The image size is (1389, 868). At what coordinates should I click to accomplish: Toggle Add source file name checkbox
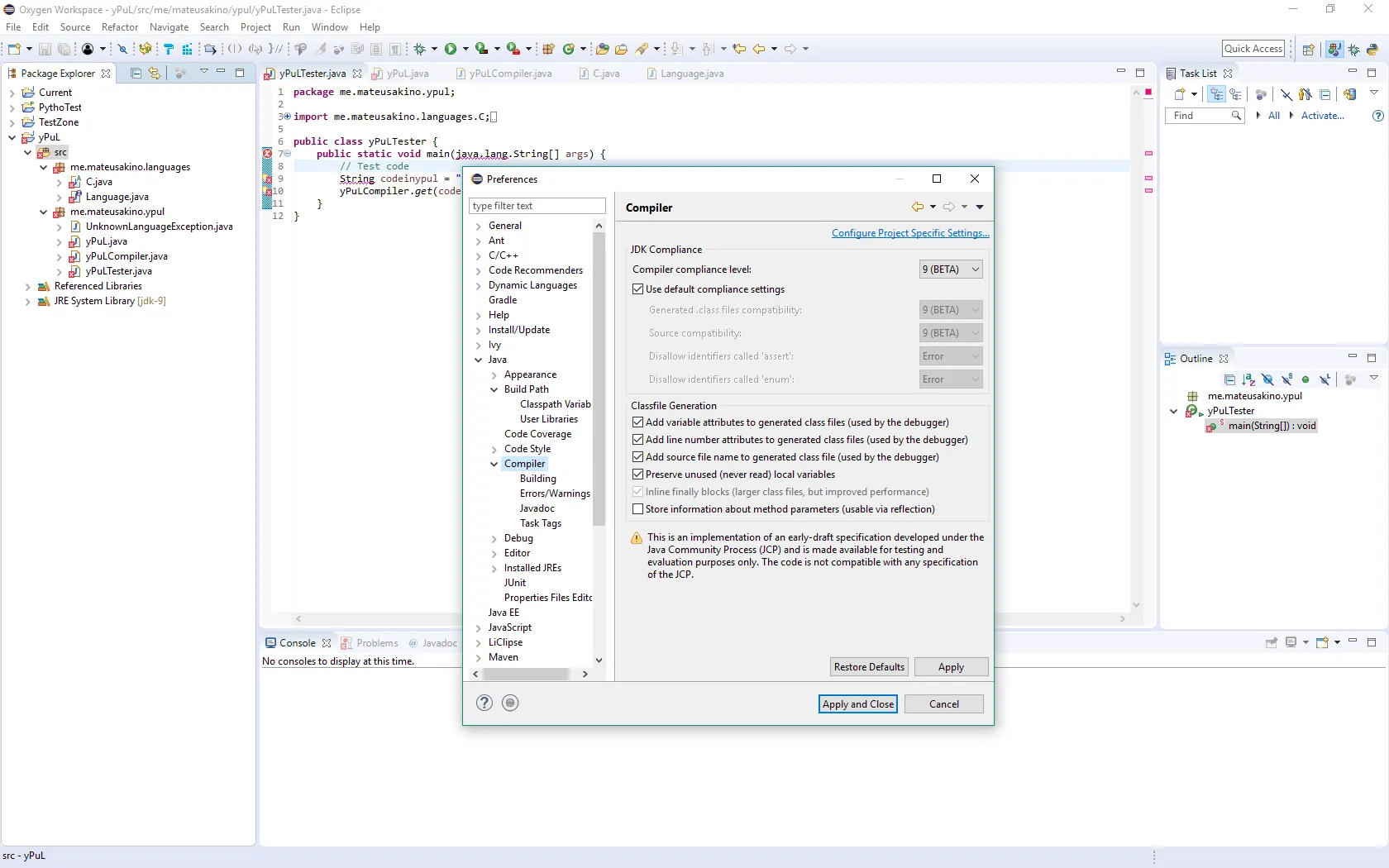(x=637, y=457)
